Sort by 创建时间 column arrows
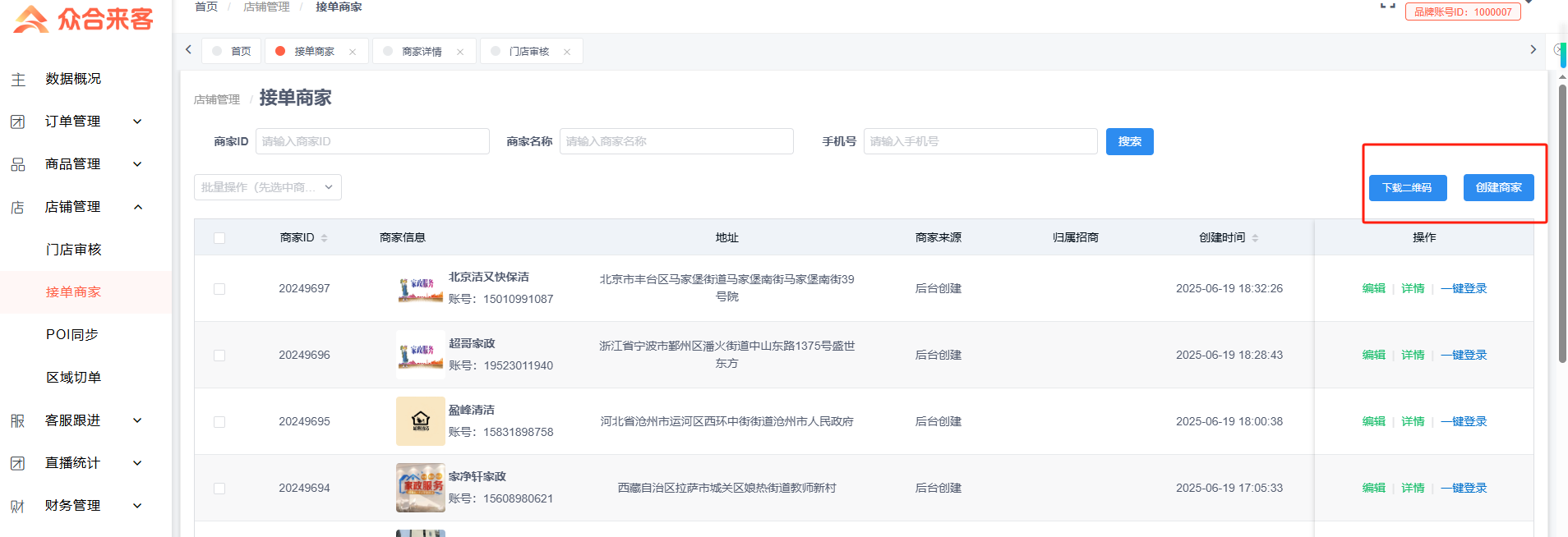This screenshot has height=537, width=1568. [1255, 238]
